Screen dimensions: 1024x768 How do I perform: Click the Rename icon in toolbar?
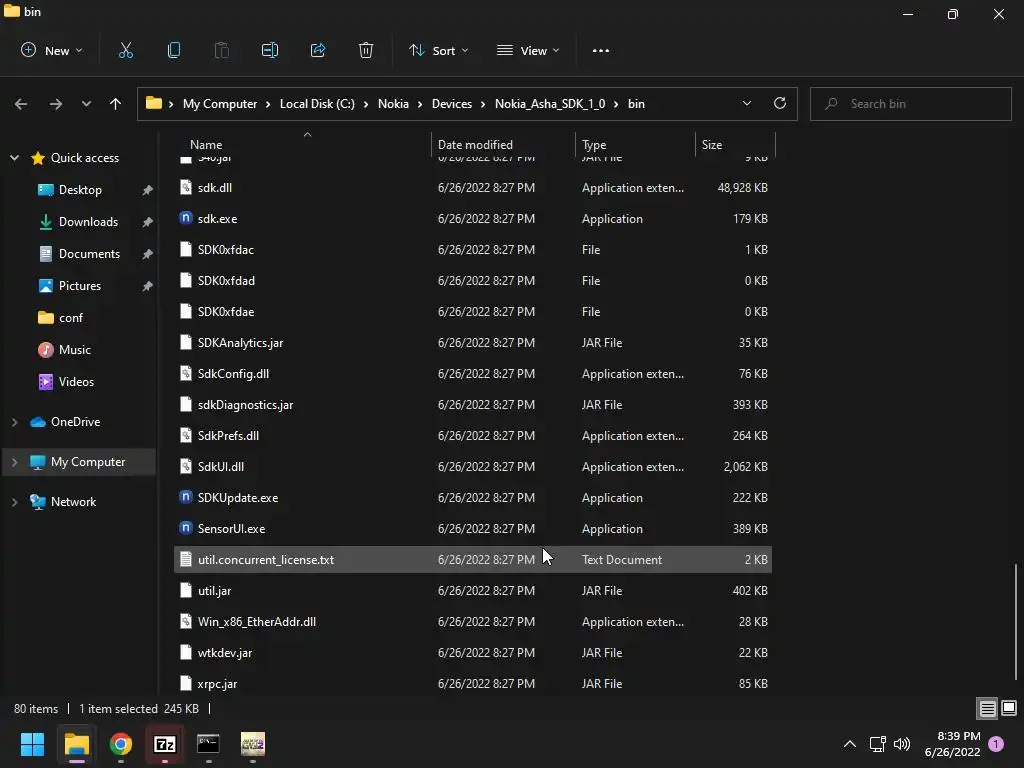(270, 50)
